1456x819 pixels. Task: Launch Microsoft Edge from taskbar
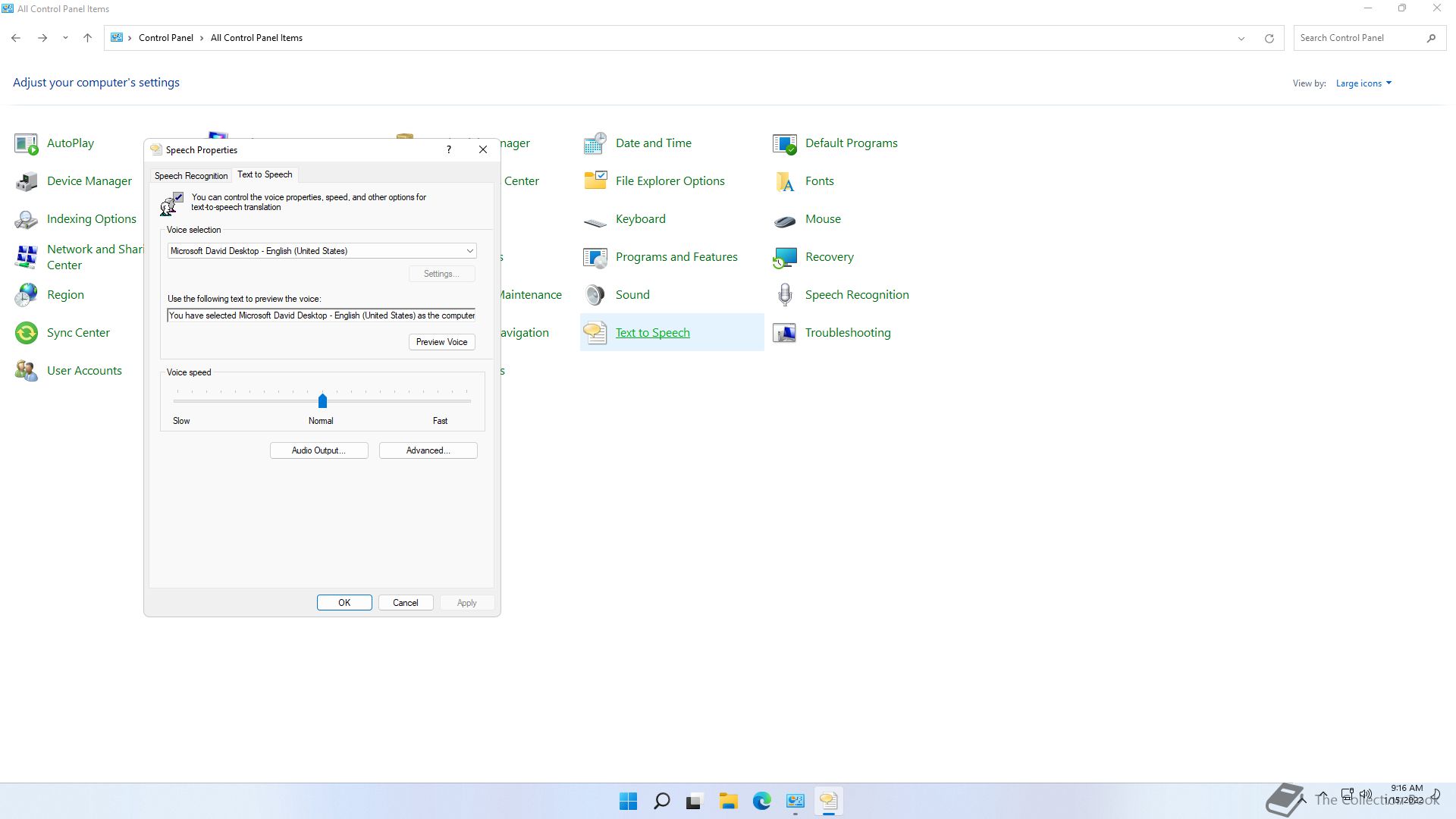[x=761, y=801]
